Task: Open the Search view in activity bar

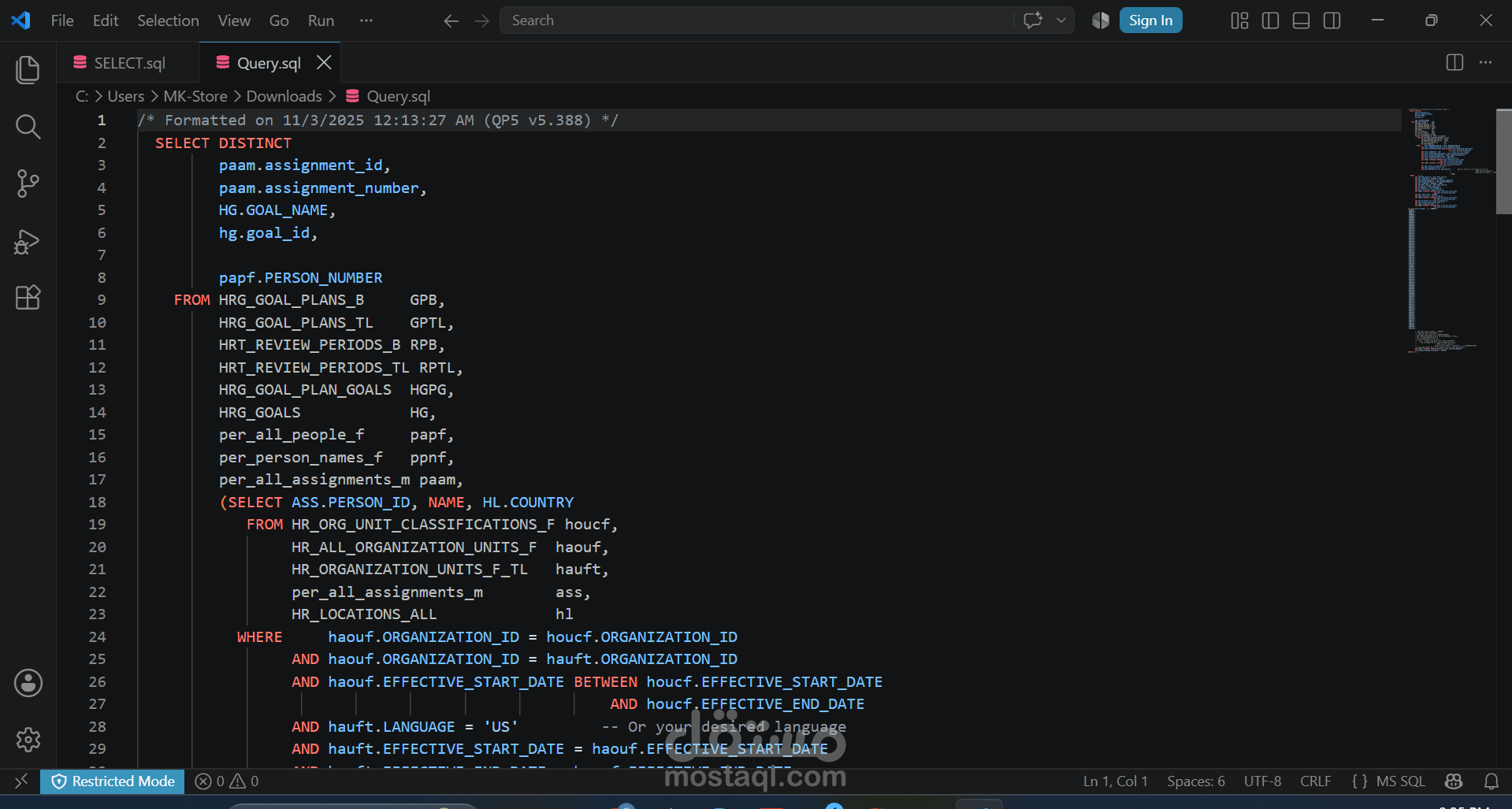Action: coord(28,126)
